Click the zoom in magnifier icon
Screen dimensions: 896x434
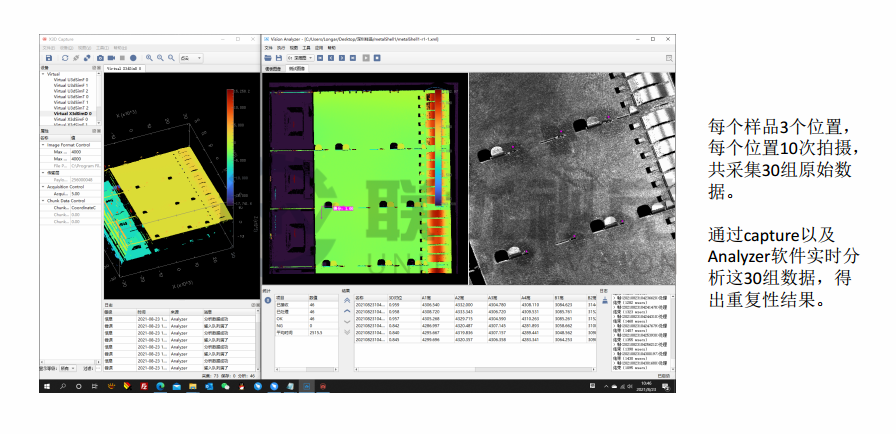150,58
